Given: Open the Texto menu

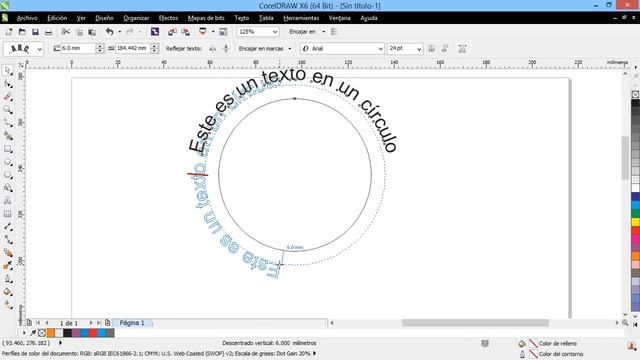Looking at the screenshot, I should point(242,18).
